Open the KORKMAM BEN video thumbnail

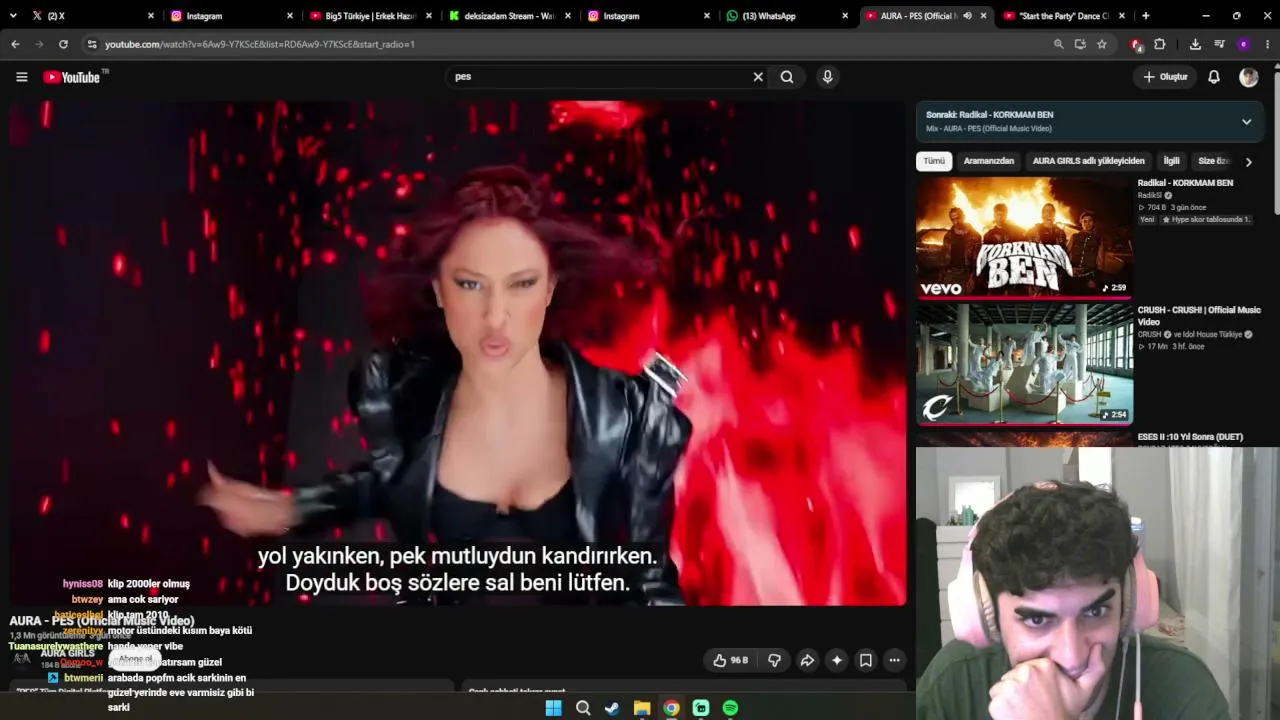(x=1024, y=237)
